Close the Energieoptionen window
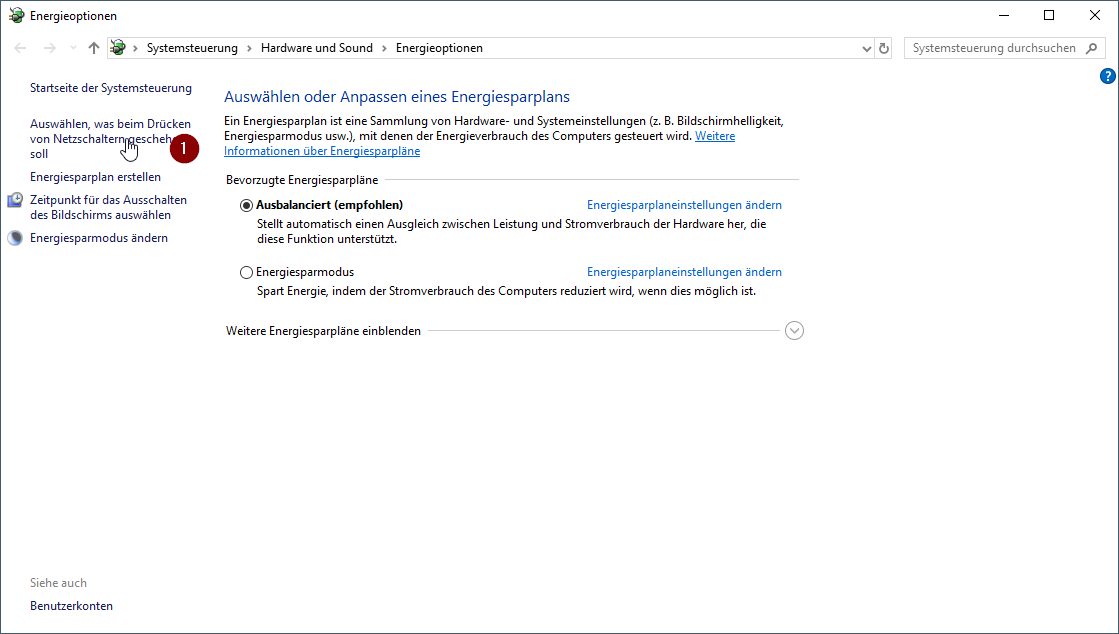 coord(1095,16)
